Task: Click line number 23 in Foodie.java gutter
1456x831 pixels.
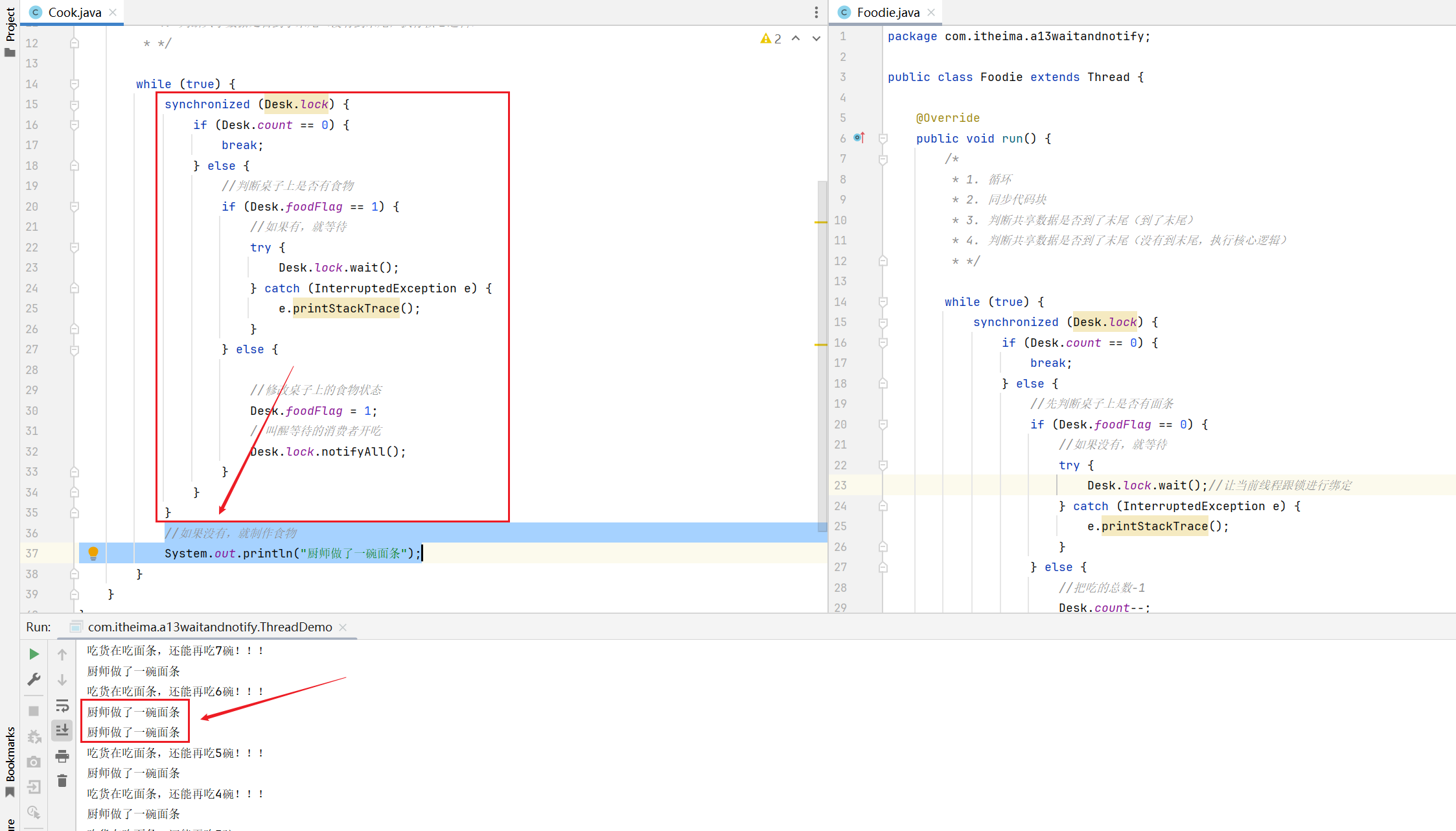Action: (840, 485)
